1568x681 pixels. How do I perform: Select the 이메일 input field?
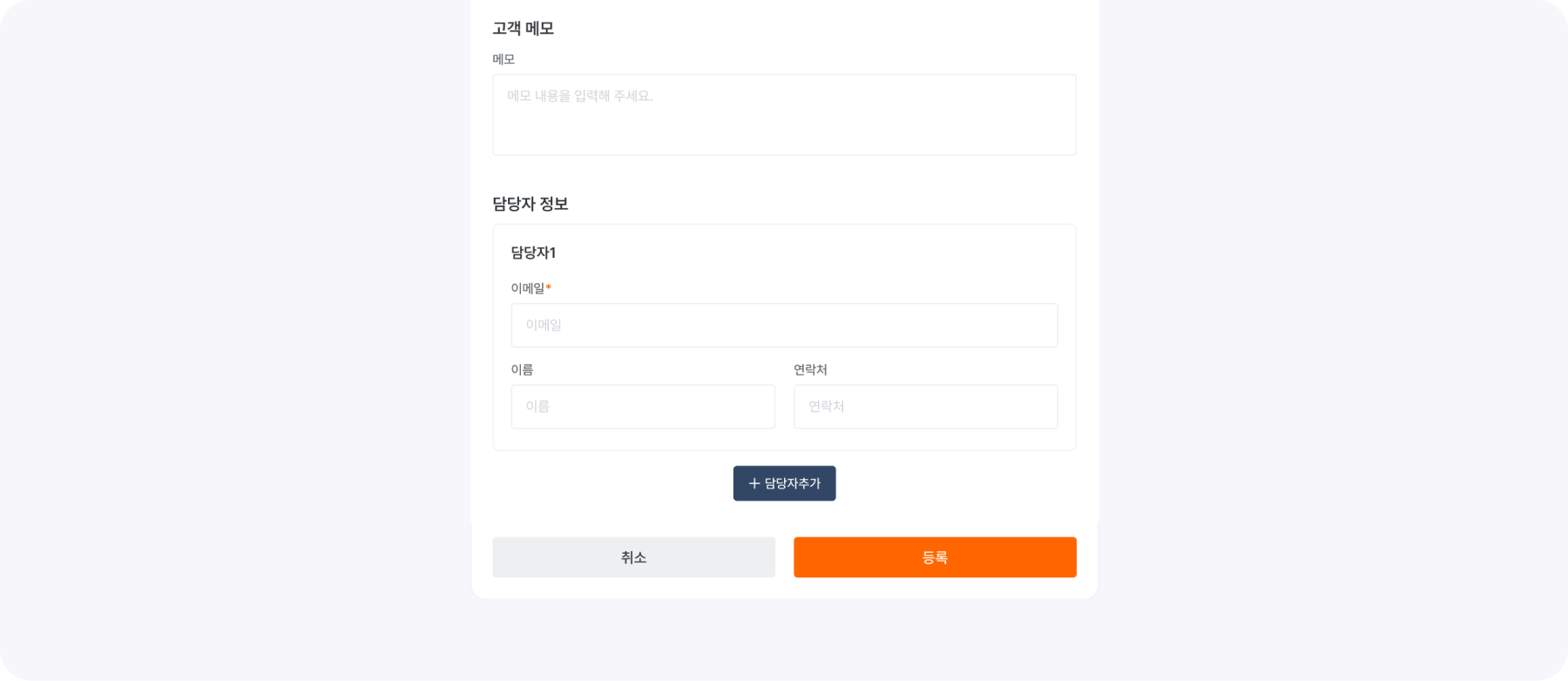783,325
